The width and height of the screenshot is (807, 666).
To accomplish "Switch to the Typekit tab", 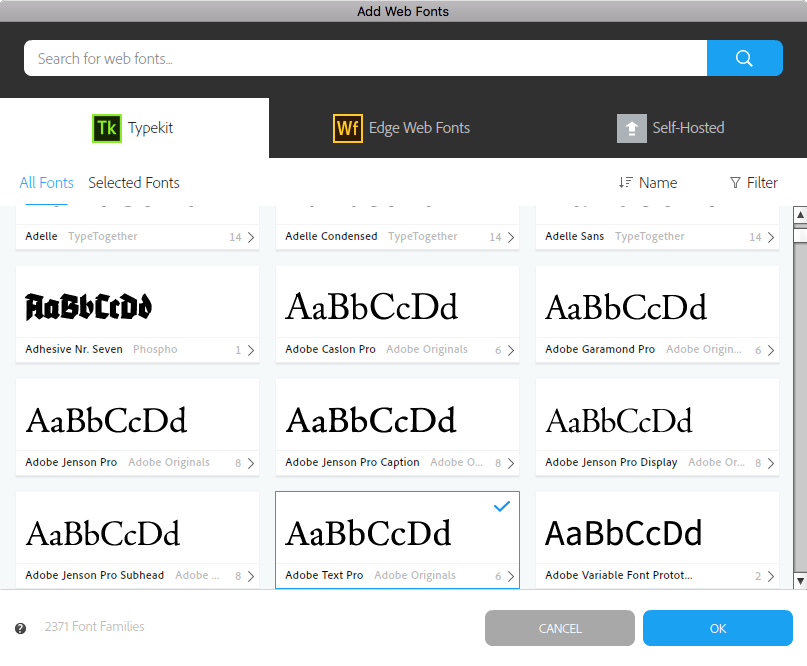I will [x=134, y=128].
